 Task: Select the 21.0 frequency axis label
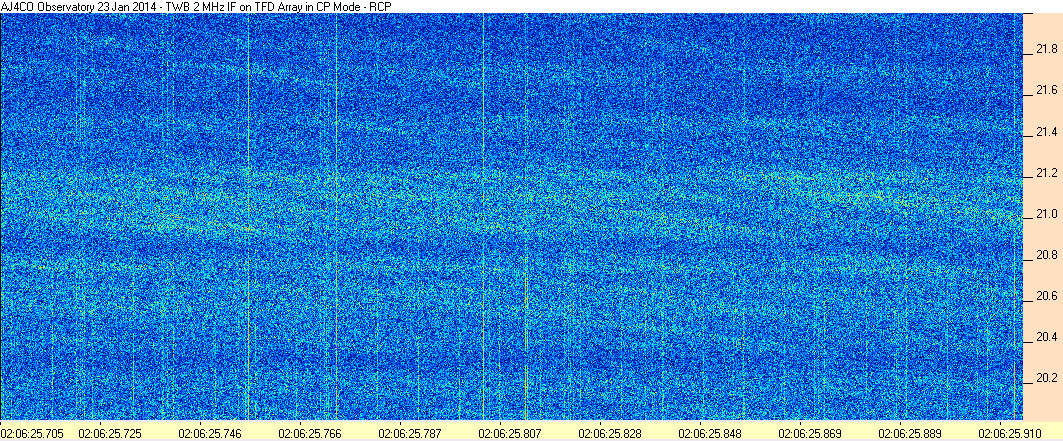pos(1047,215)
